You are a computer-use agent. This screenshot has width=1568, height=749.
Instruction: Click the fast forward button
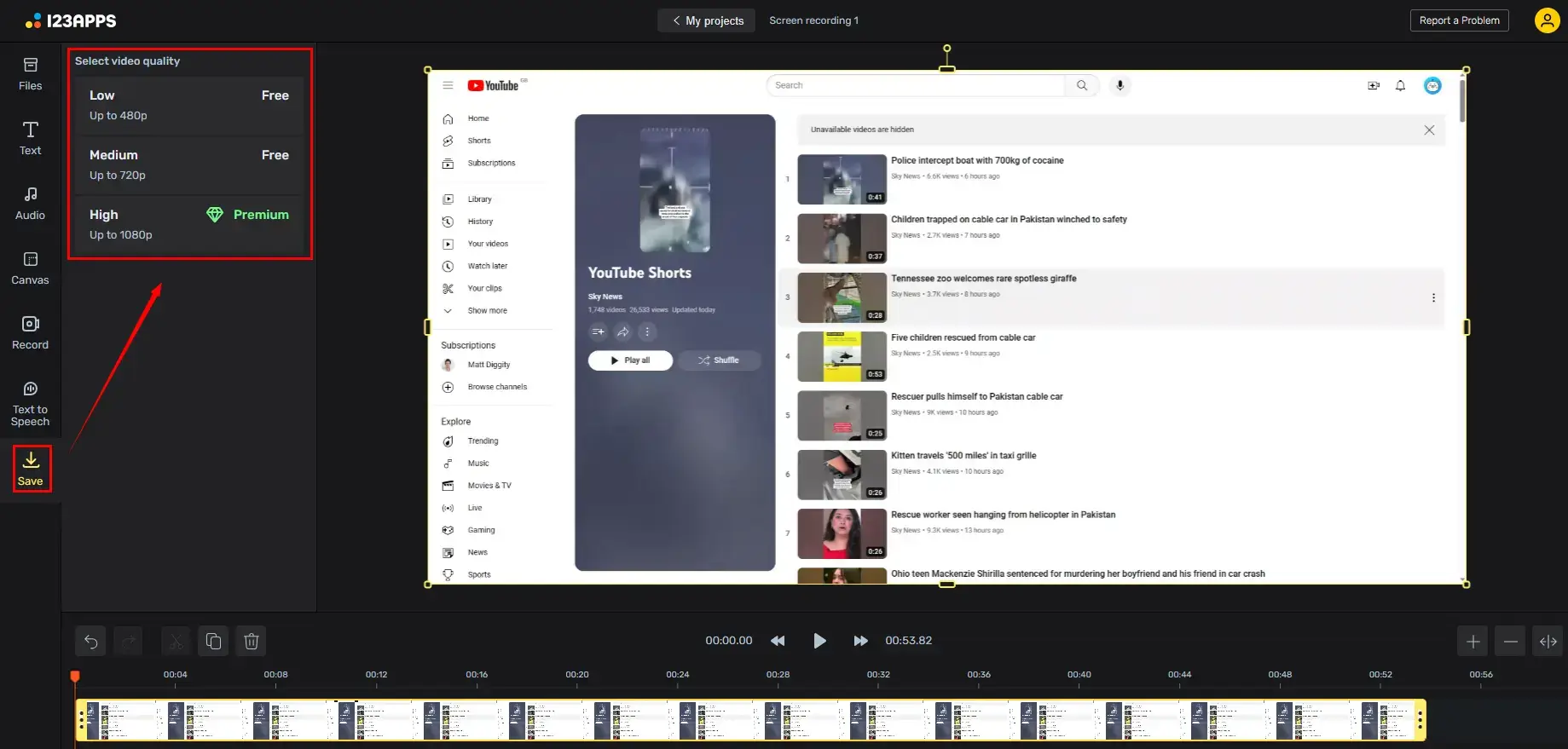point(860,641)
